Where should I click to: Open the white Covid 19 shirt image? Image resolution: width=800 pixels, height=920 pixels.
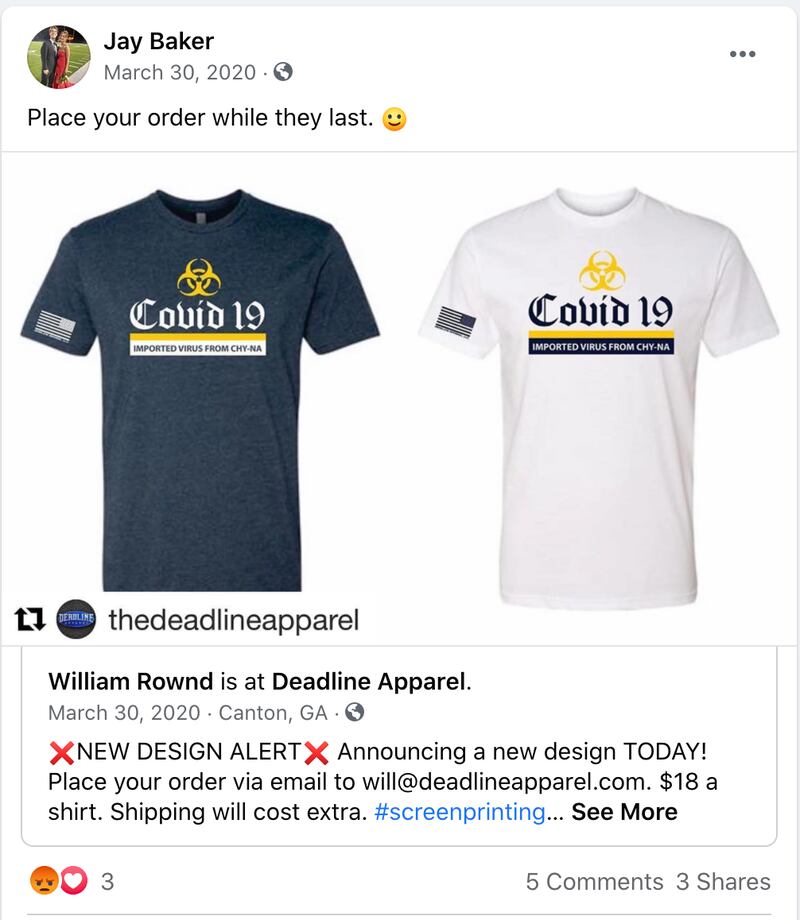tap(599, 397)
